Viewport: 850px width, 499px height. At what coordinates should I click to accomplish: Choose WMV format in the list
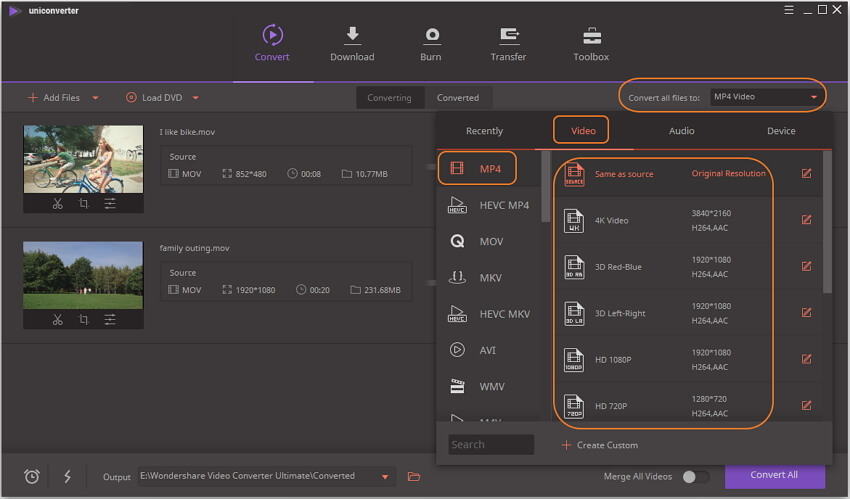[488, 387]
